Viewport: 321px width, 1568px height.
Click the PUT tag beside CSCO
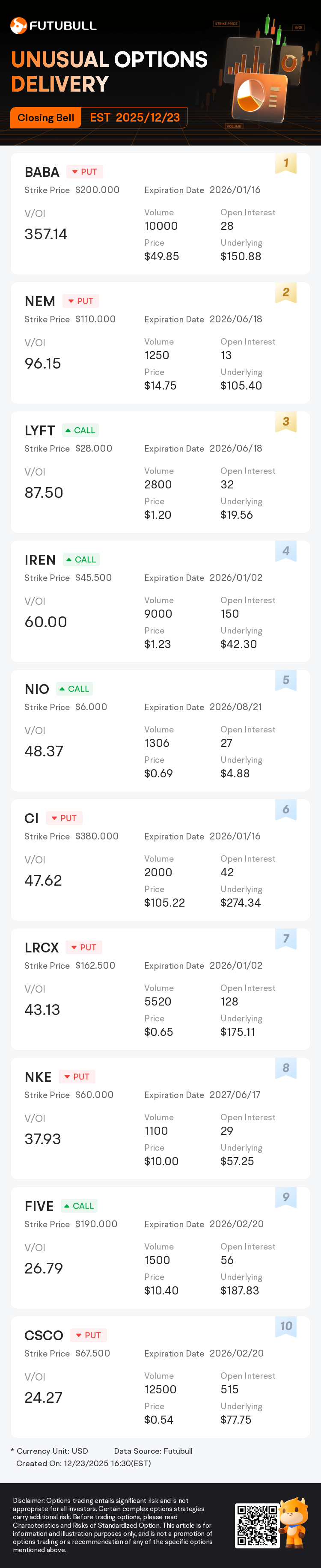88,1336
